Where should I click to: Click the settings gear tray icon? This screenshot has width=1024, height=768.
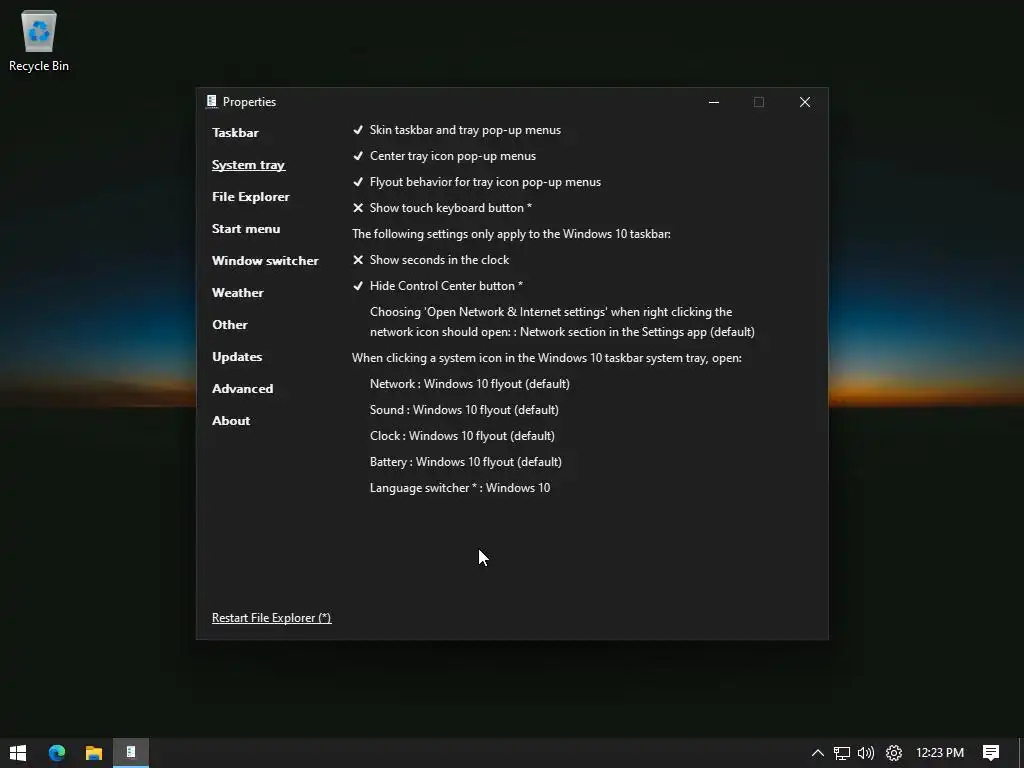coord(894,753)
